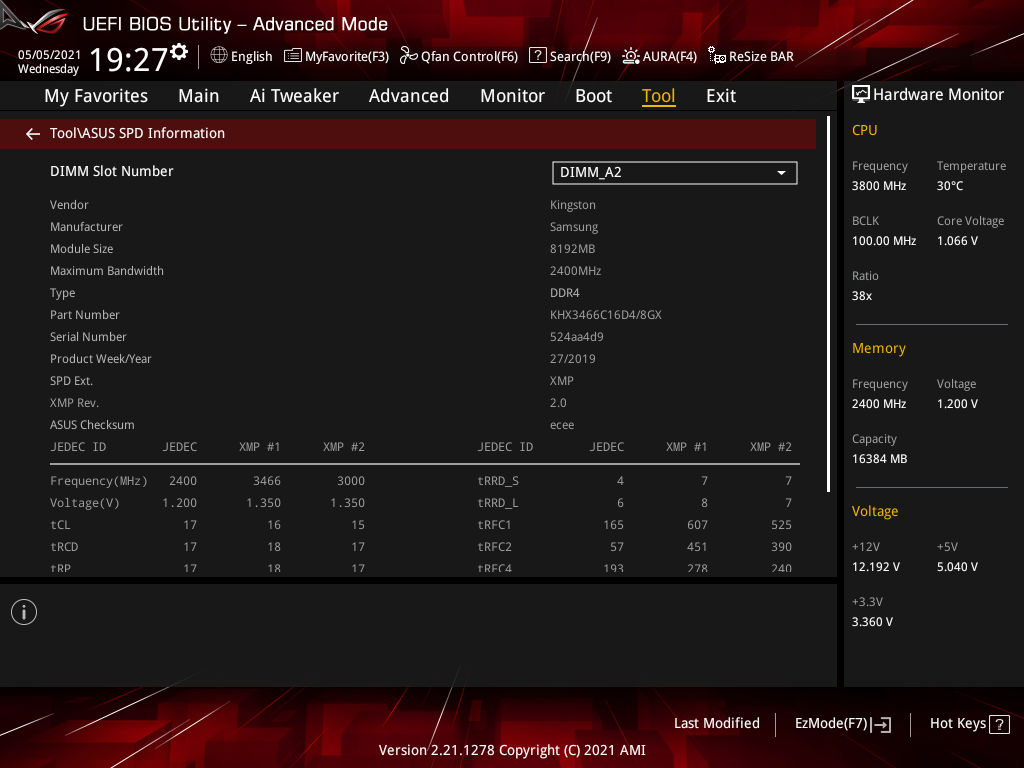
Task: Click ReSize BAR label
Action: coord(761,57)
